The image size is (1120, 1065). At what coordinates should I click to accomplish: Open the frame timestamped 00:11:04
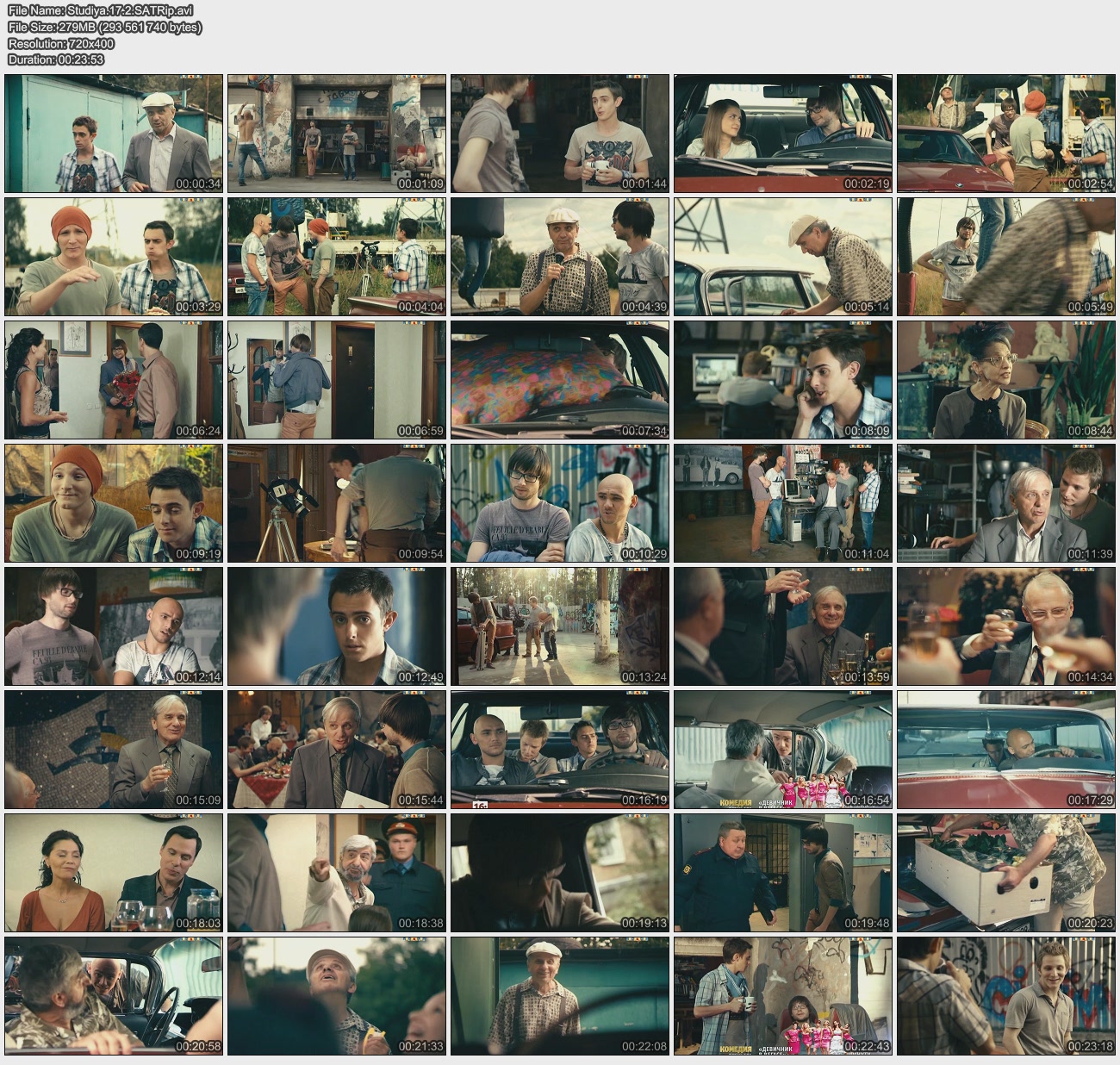(782, 503)
